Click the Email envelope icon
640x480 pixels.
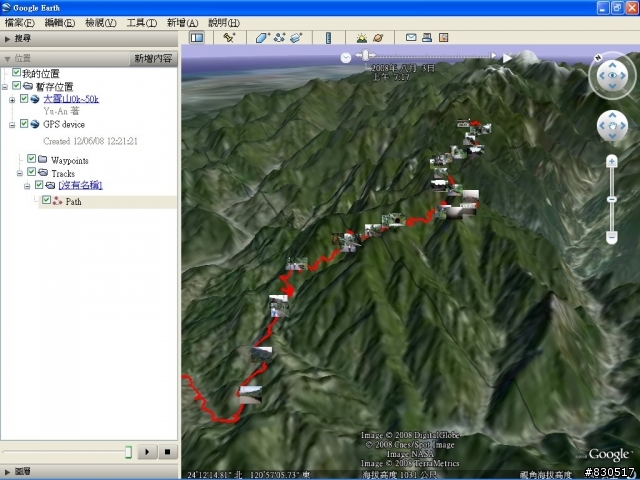pos(411,38)
